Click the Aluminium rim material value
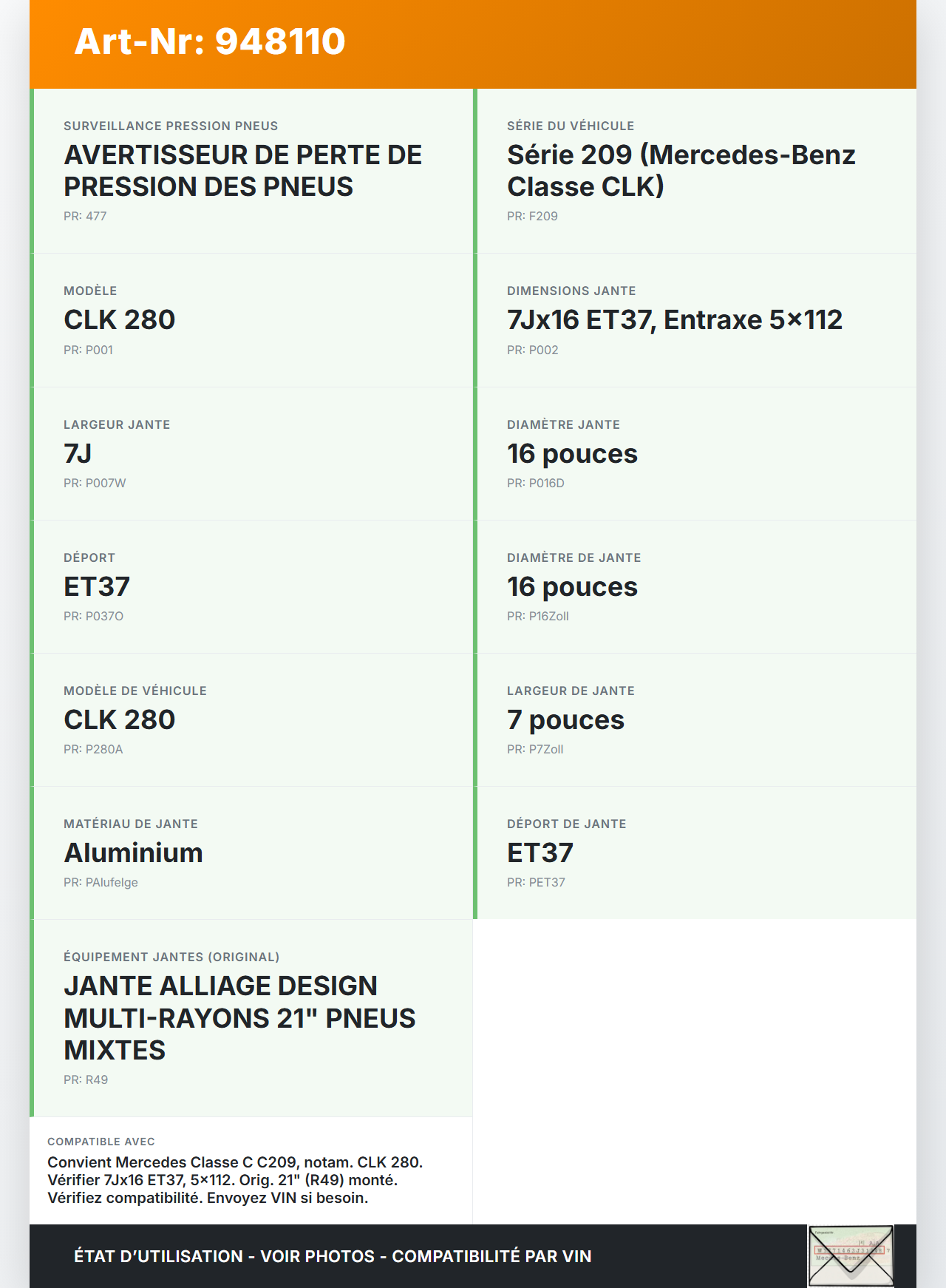946x1288 pixels. coord(133,853)
